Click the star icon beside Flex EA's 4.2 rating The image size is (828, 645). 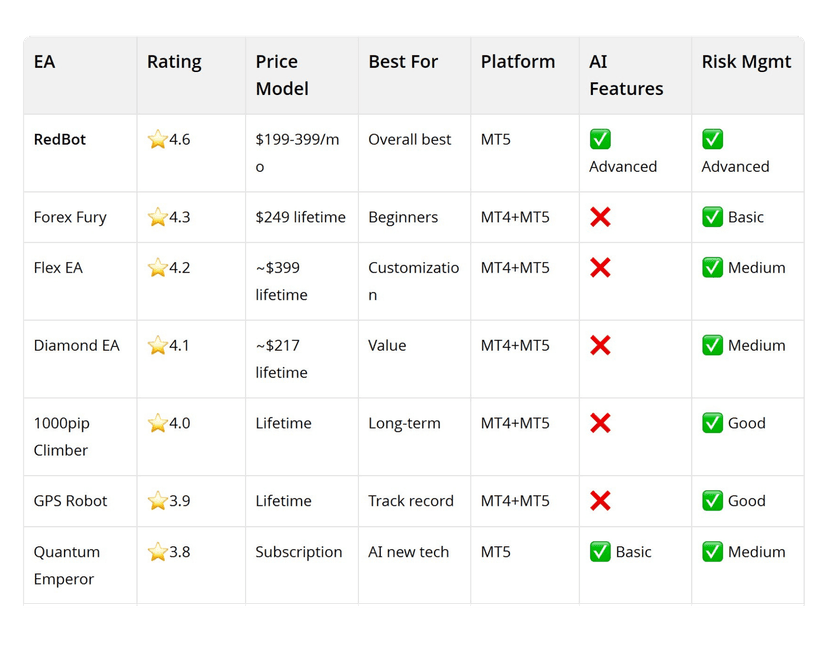[x=157, y=268]
